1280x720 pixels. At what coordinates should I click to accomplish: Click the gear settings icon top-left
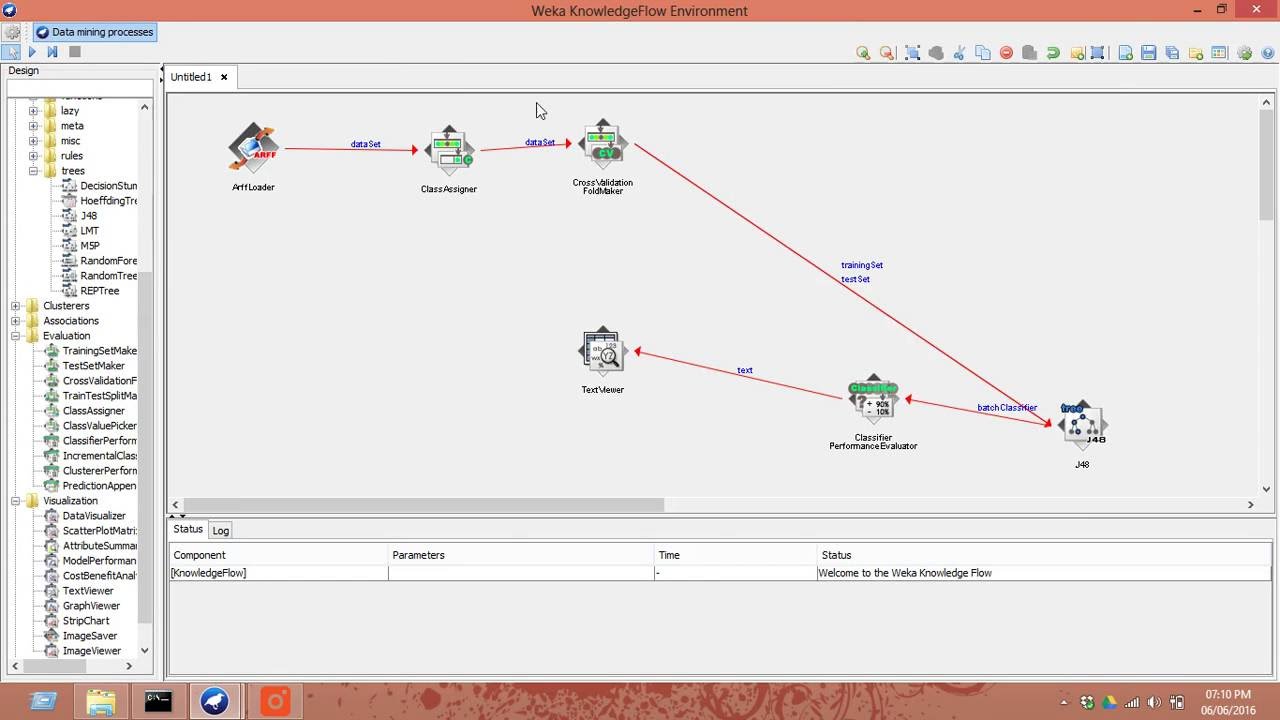(x=12, y=32)
